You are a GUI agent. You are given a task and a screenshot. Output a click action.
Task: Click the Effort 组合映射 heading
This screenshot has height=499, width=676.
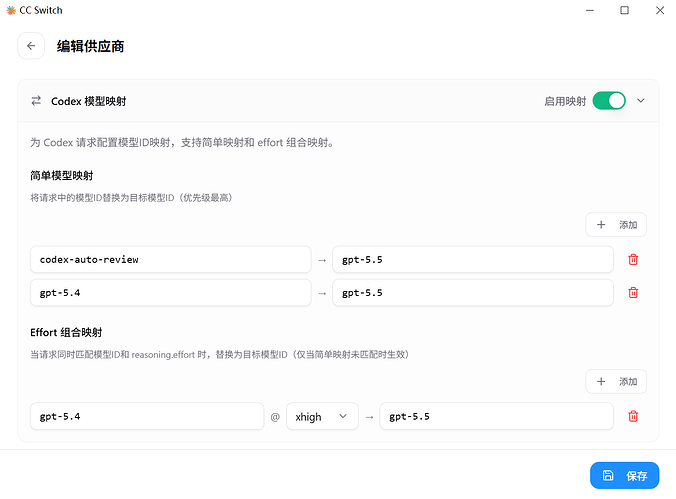click(66, 333)
